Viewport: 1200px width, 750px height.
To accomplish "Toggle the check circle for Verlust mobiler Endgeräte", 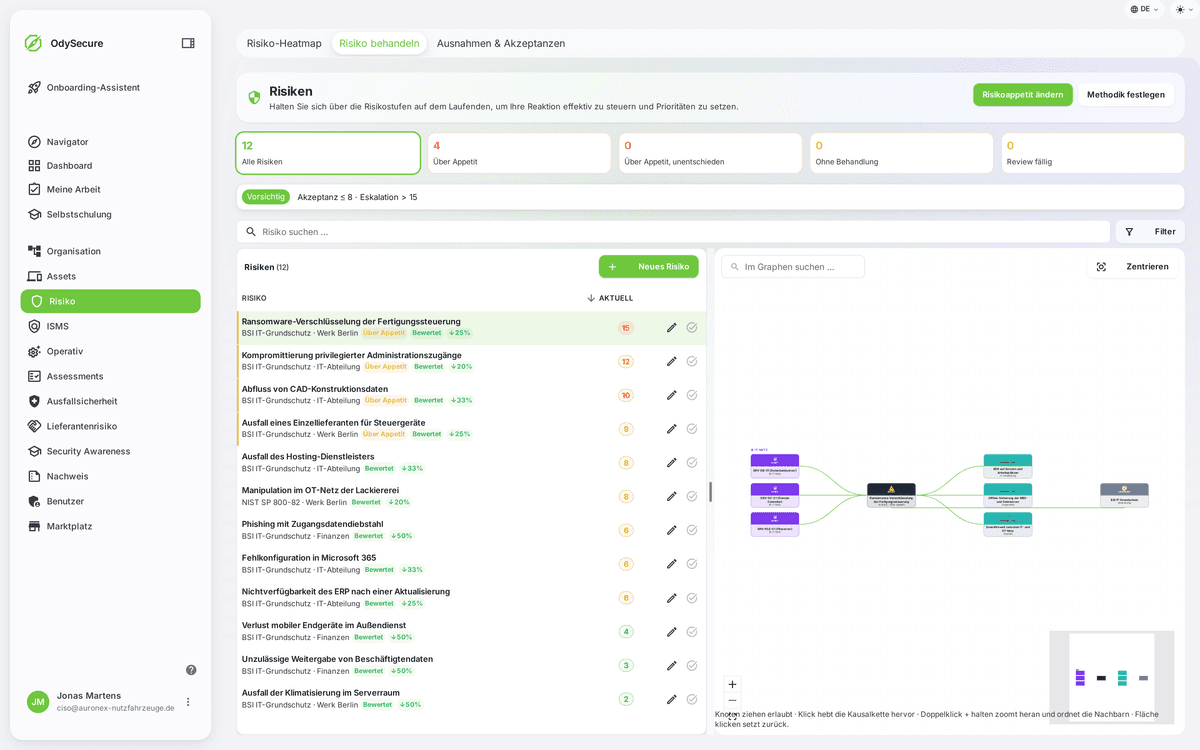I will 692,632.
